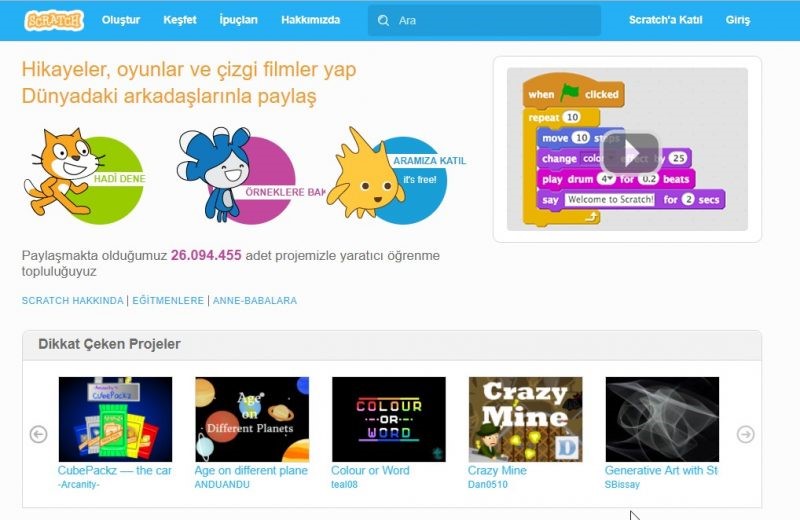The image size is (800, 520).
Task: Open the Hakkımızda menu item
Action: 311,20
